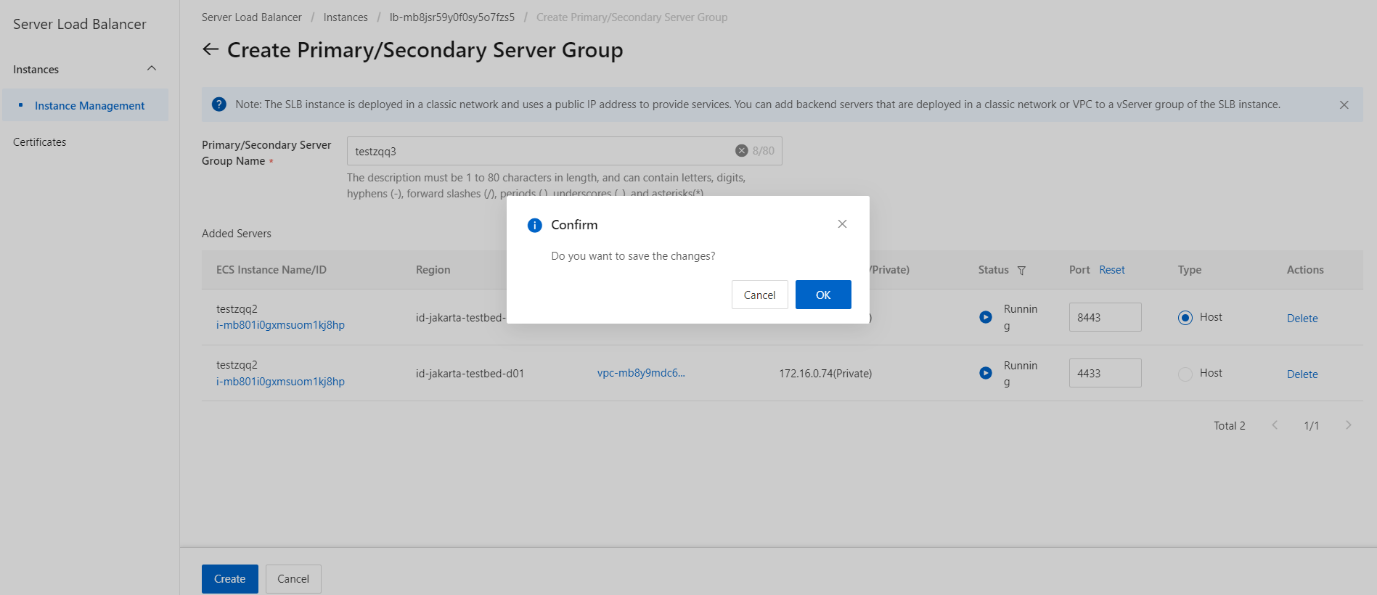
Task: Close the Confirm dialog with the X
Action: [x=842, y=224]
